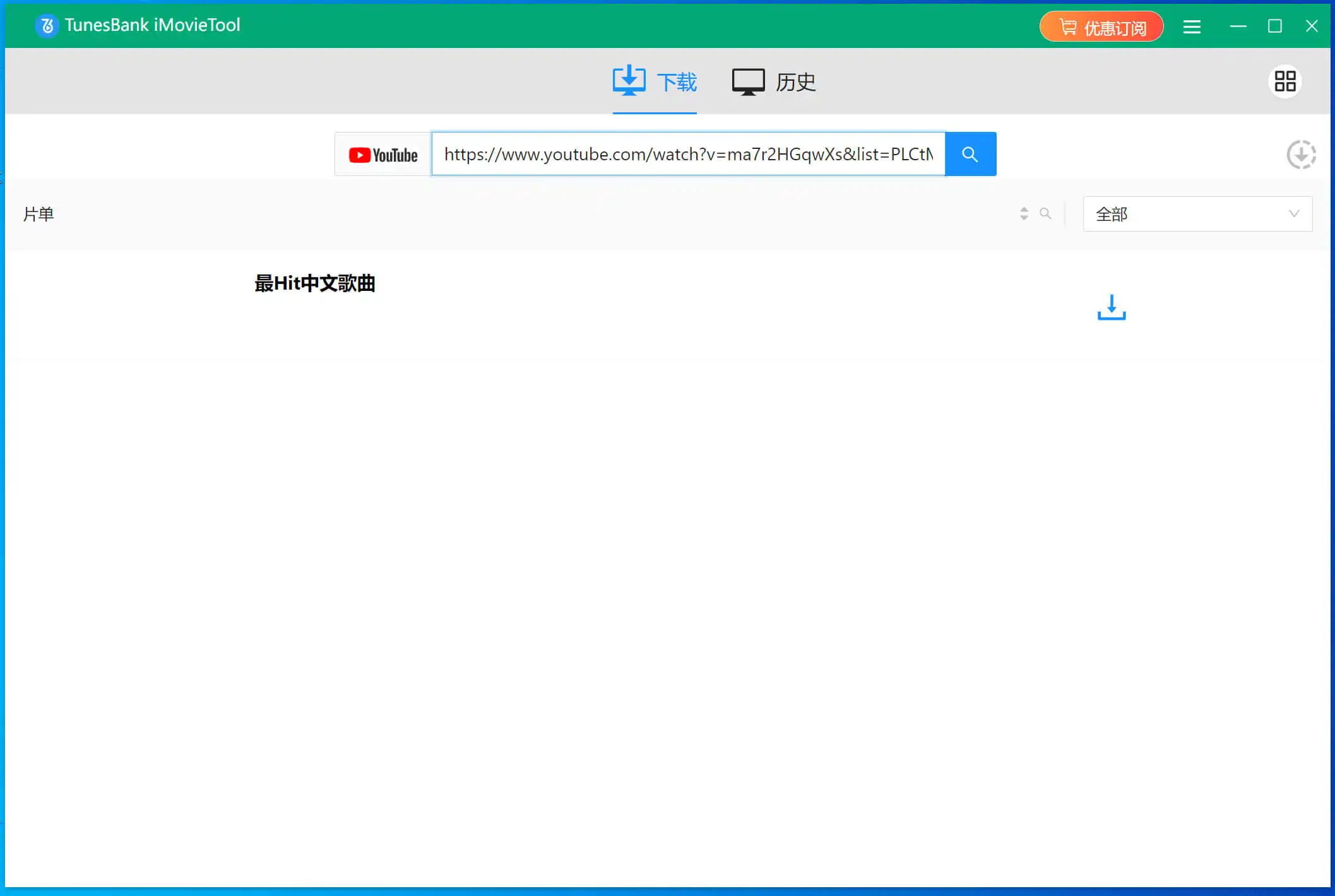
Task: Toggle the sort order arrows icon
Action: [x=1024, y=214]
